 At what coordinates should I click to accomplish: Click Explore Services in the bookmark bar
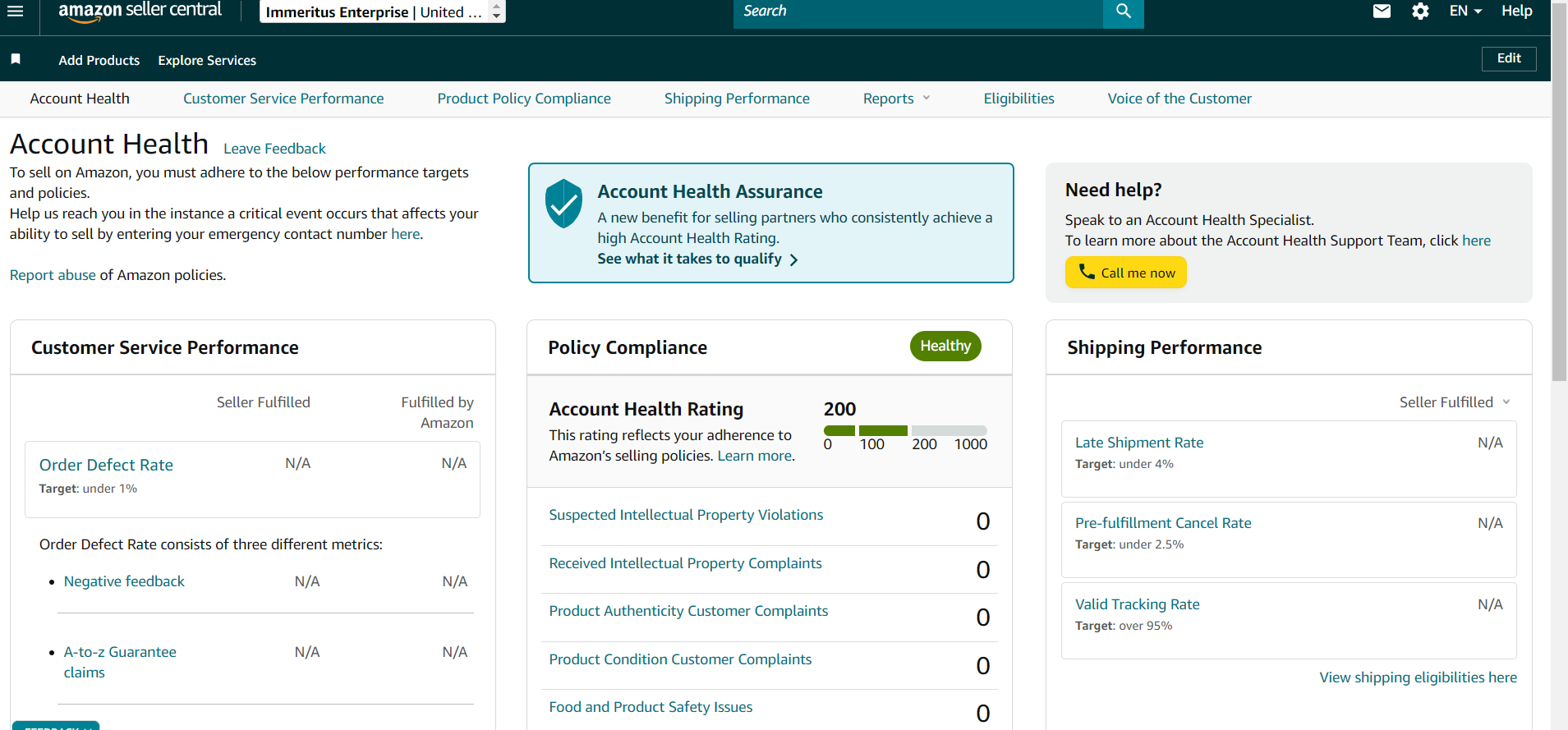click(x=207, y=61)
